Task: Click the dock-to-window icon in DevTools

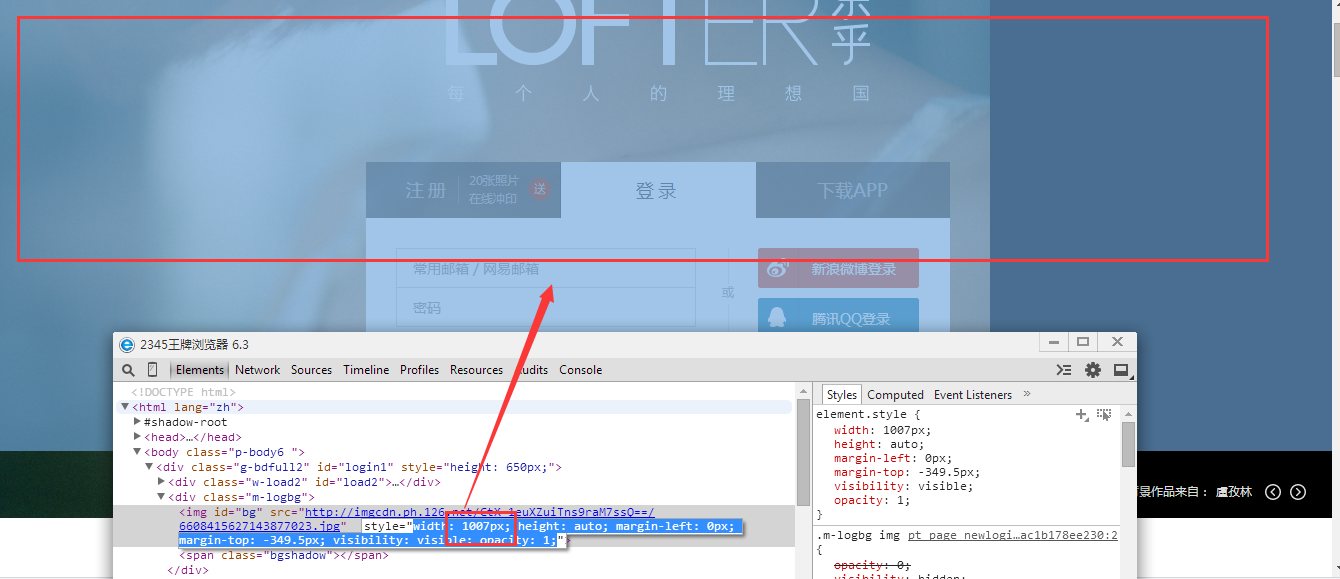Action: click(1121, 370)
